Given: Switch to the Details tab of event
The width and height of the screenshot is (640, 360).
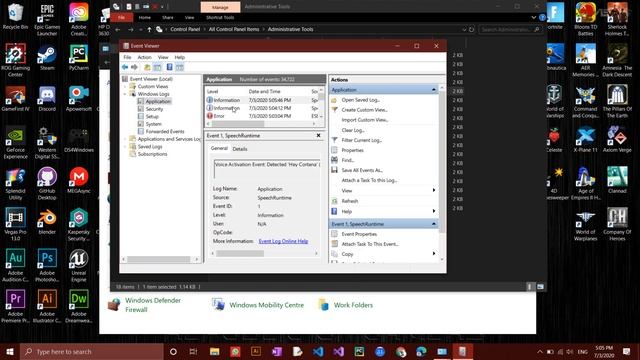Looking at the screenshot, I should click(240, 149).
